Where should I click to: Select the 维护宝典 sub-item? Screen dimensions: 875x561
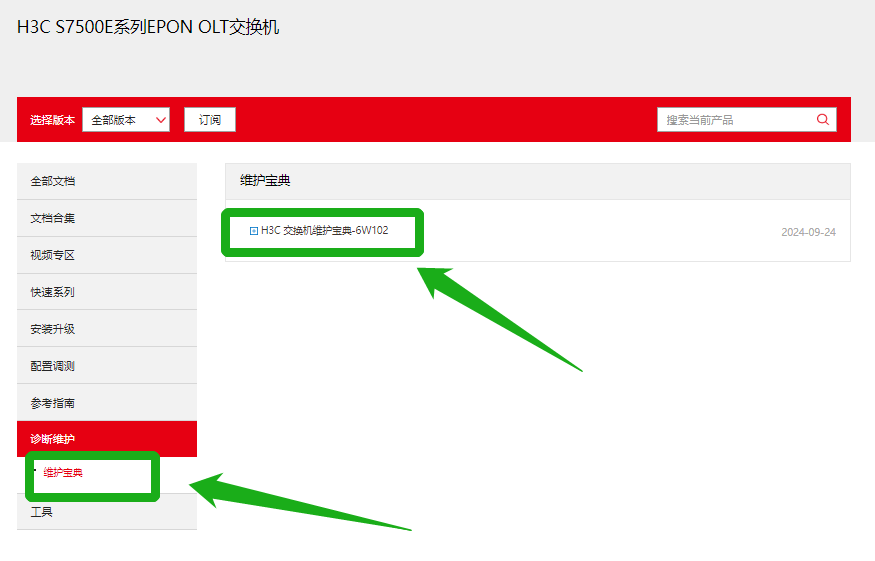coord(63,473)
